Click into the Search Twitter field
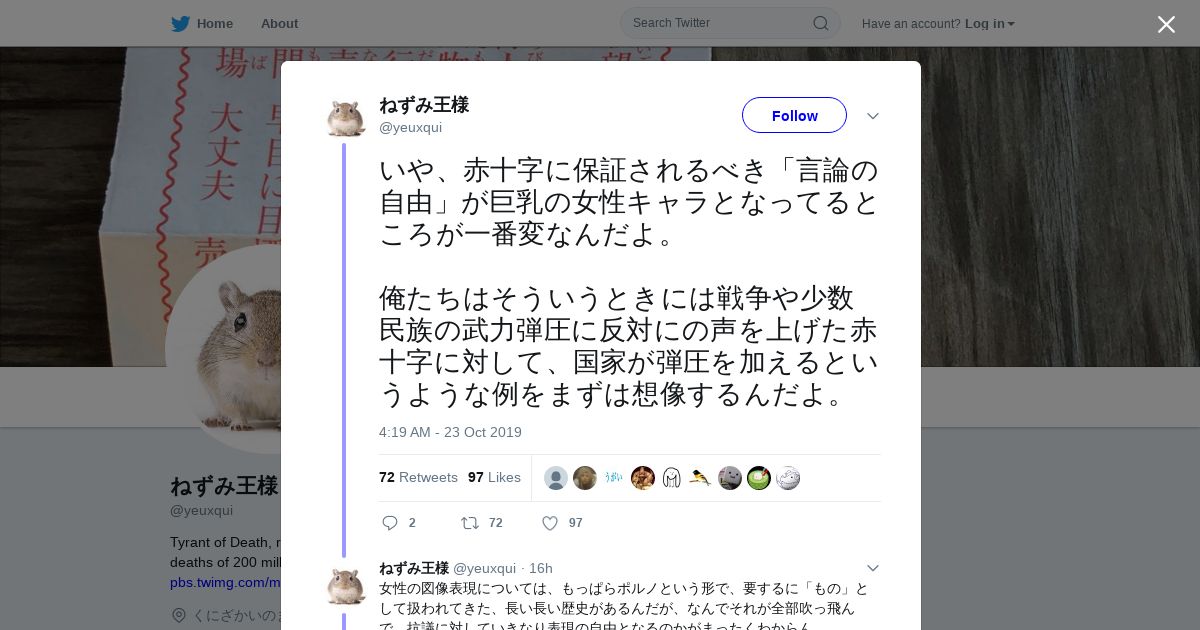This screenshot has width=1200, height=630. coord(730,23)
